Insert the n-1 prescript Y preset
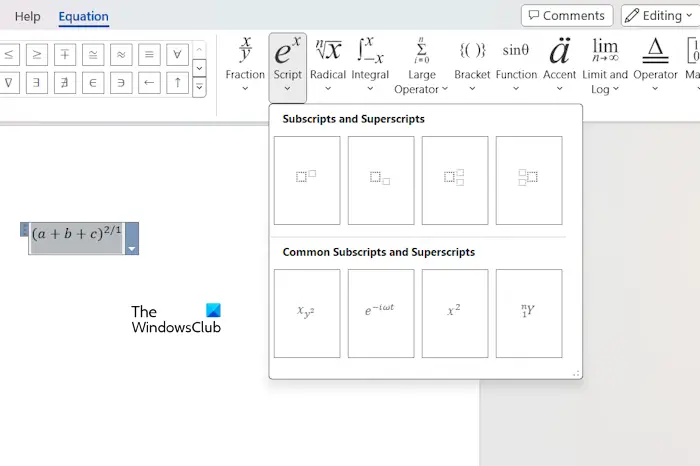Screen dimensions: 700x466 point(529,313)
